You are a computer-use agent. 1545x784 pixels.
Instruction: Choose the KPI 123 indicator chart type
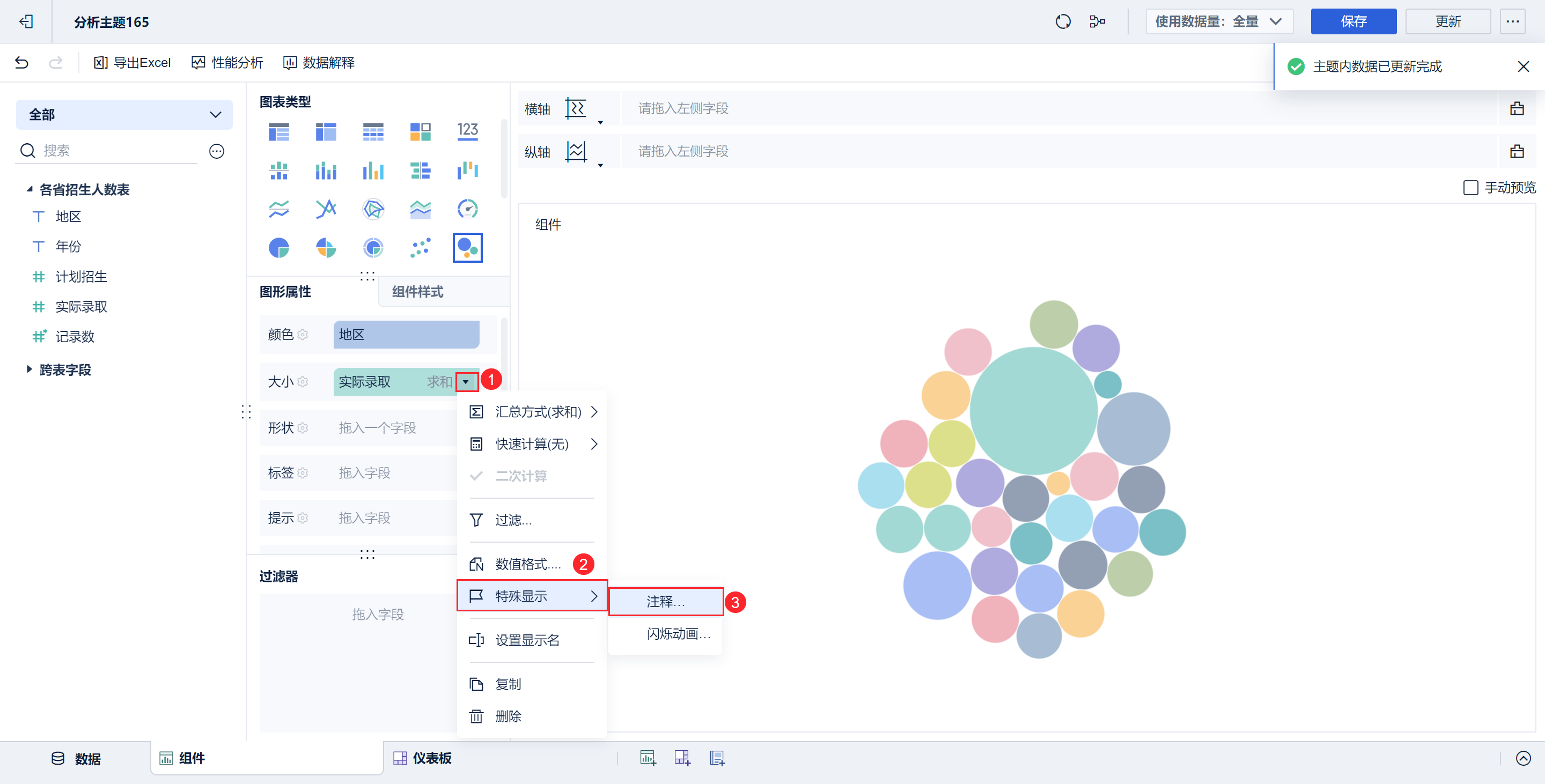click(x=467, y=131)
